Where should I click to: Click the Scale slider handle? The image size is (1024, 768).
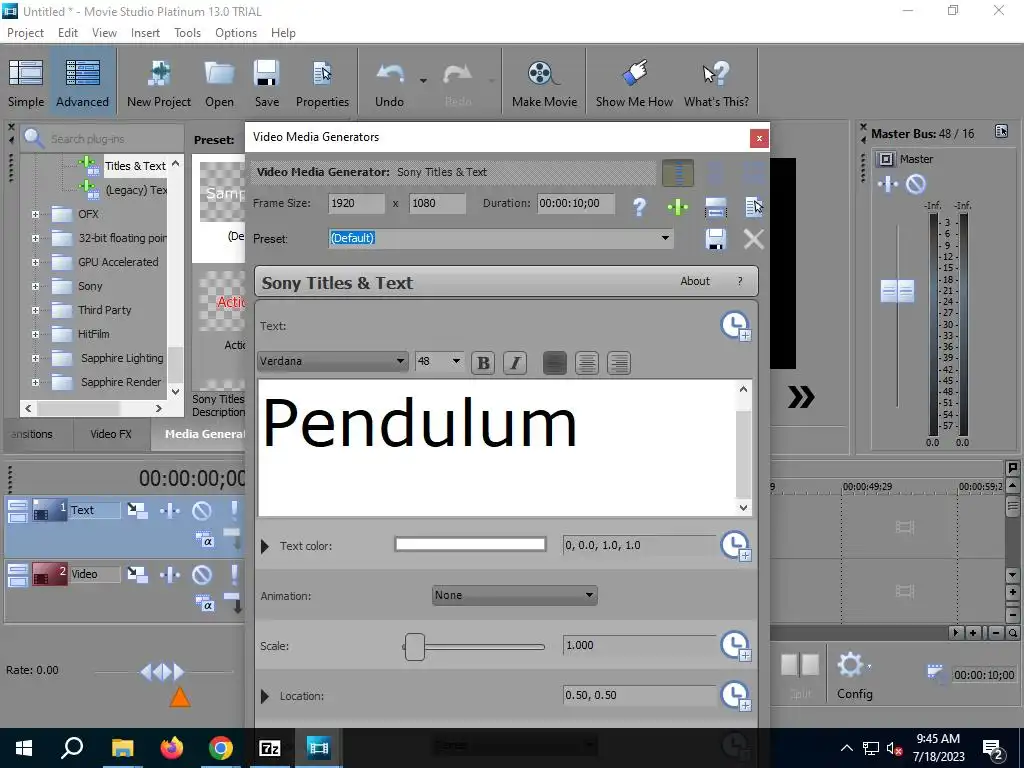point(415,647)
